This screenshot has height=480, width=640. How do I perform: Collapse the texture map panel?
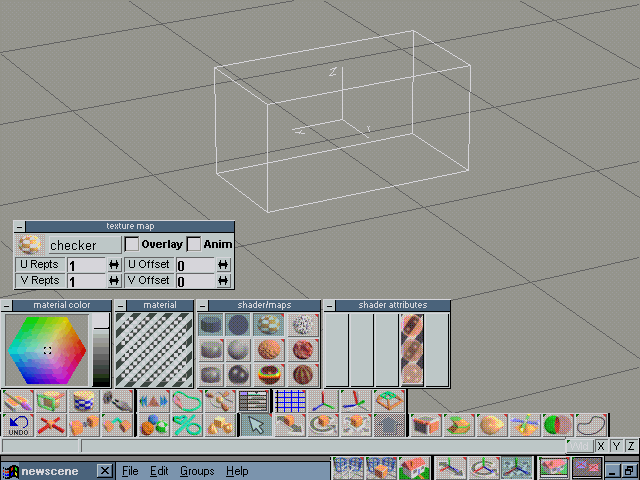[x=19, y=226]
